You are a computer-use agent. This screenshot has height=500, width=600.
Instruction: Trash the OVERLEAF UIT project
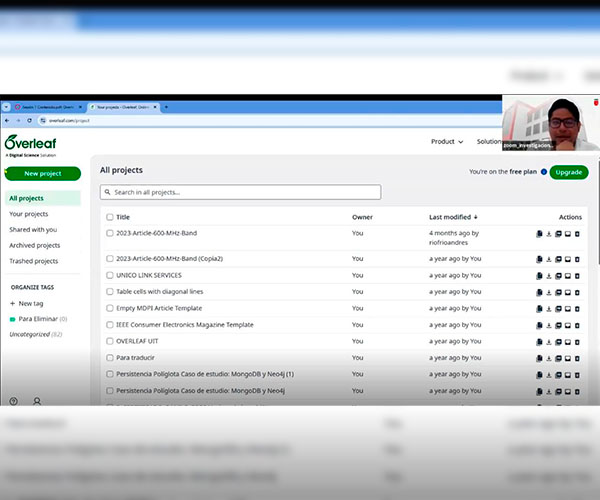[577, 342]
